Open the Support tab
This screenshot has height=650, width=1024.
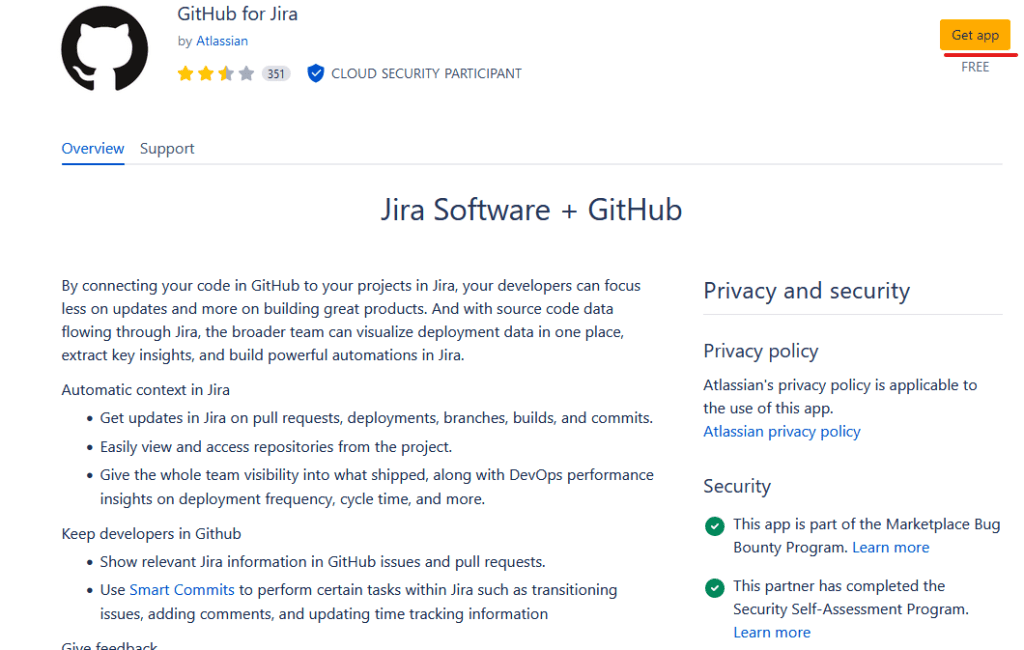(167, 148)
